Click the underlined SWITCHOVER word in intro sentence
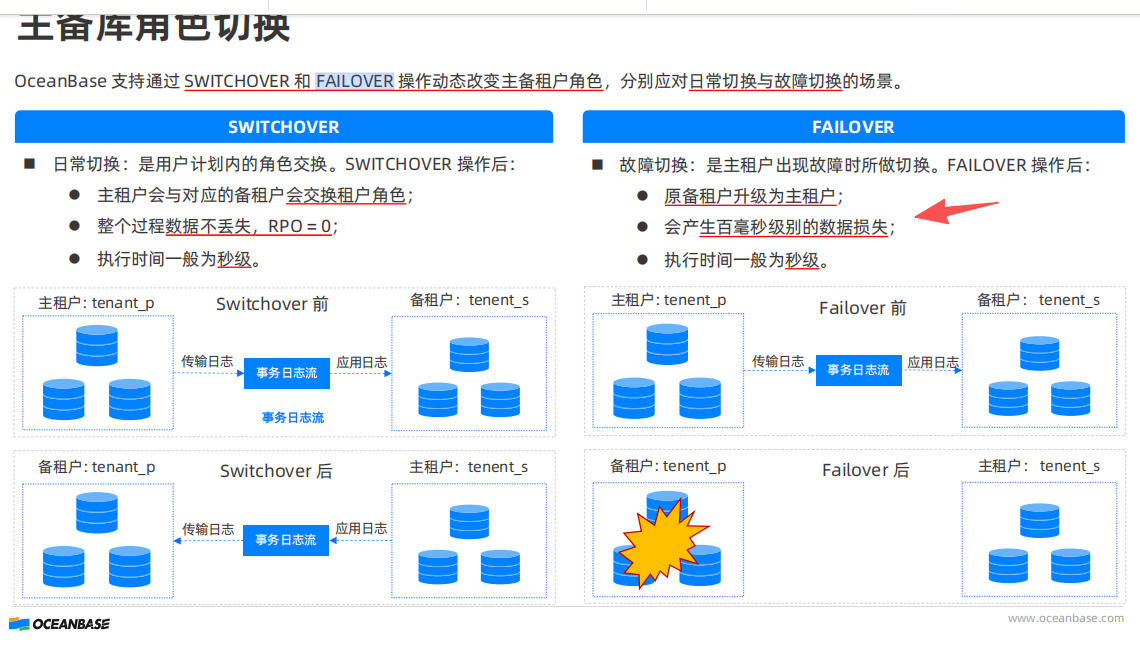 [x=237, y=81]
